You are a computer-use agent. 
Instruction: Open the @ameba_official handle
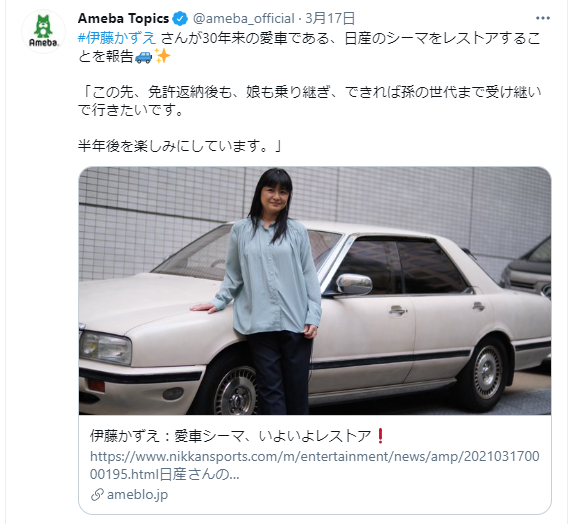coord(243,18)
